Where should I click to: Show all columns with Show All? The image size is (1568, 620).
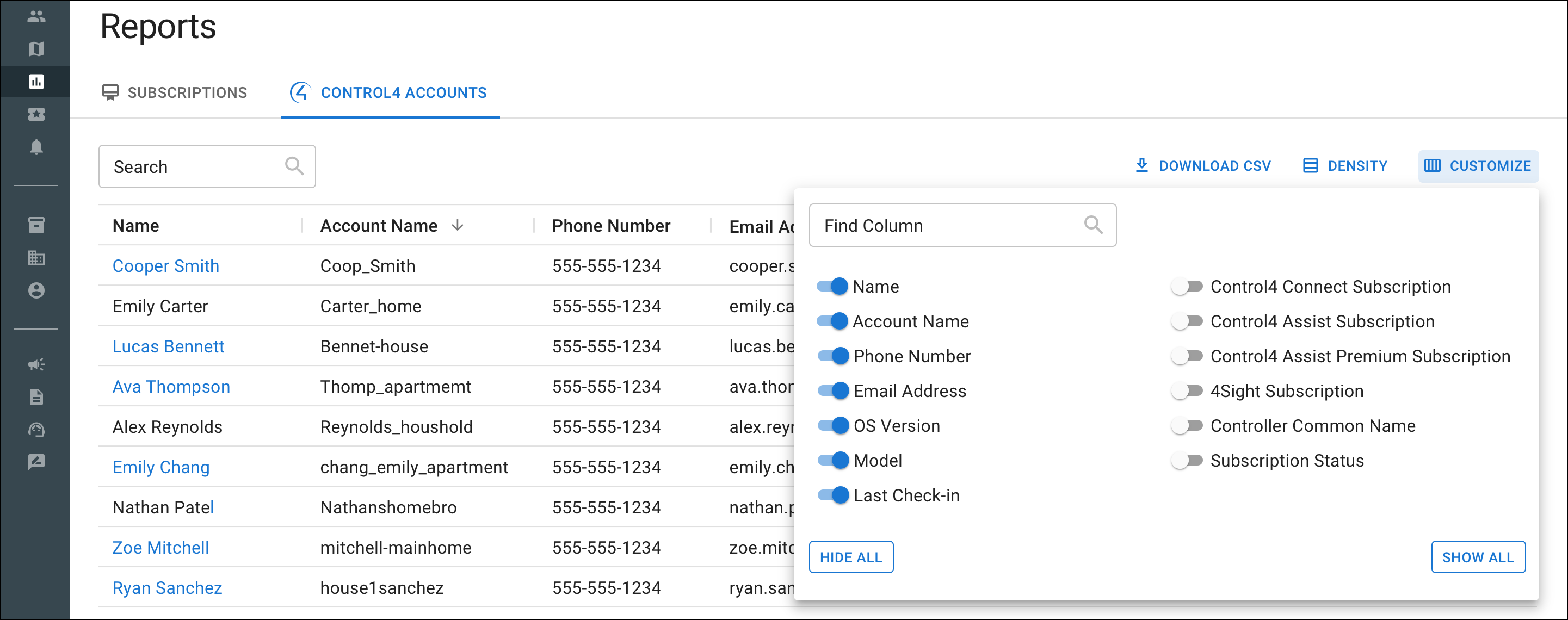[x=1478, y=557]
